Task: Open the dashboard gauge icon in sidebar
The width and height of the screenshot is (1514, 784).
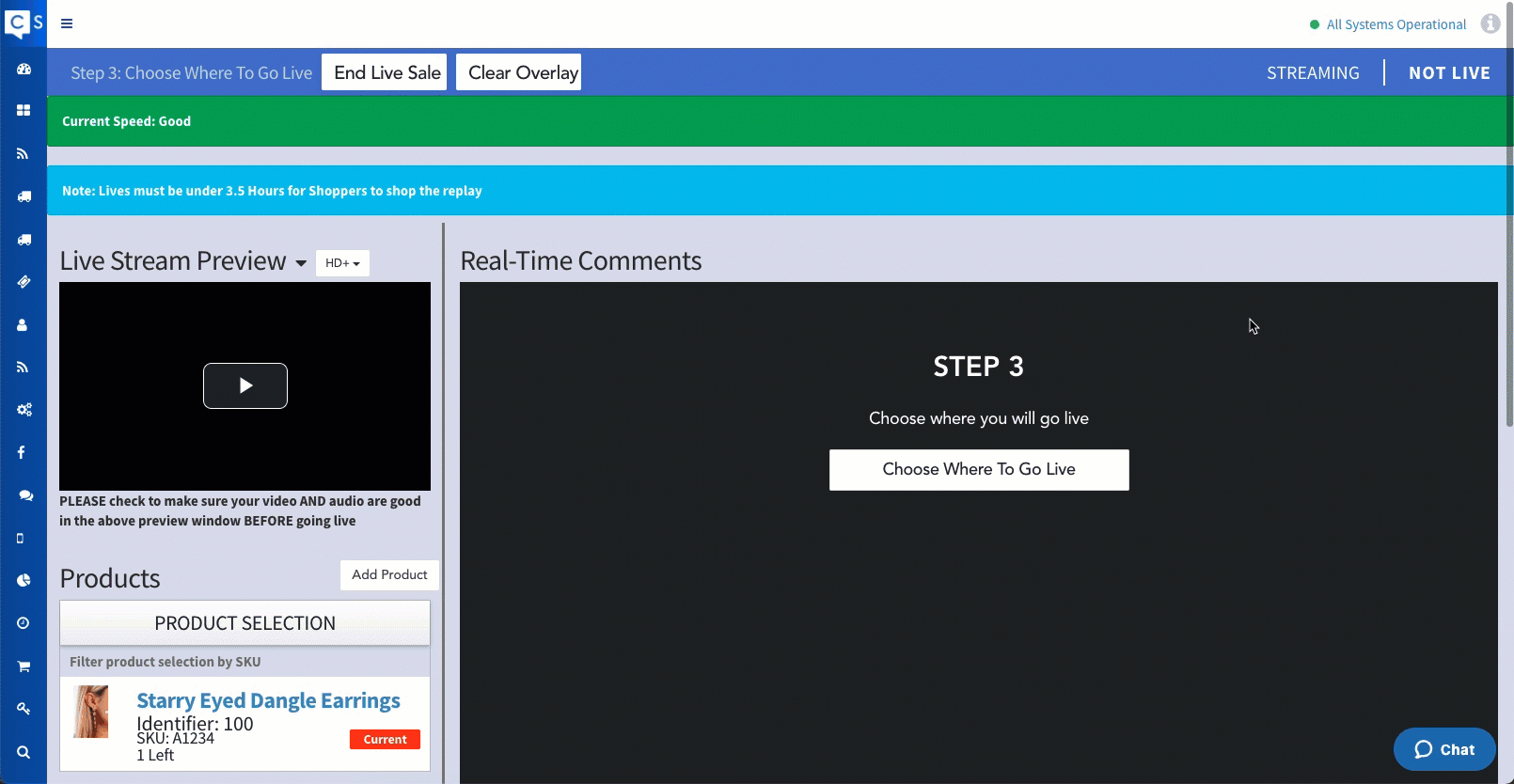Action: (24, 69)
